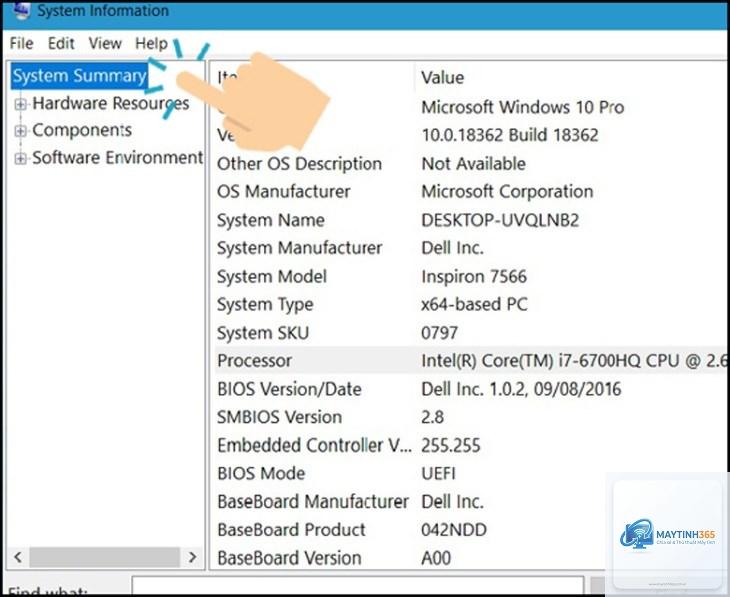The height and width of the screenshot is (597, 730).
Task: Click the value 2.8
Action: click(x=432, y=417)
